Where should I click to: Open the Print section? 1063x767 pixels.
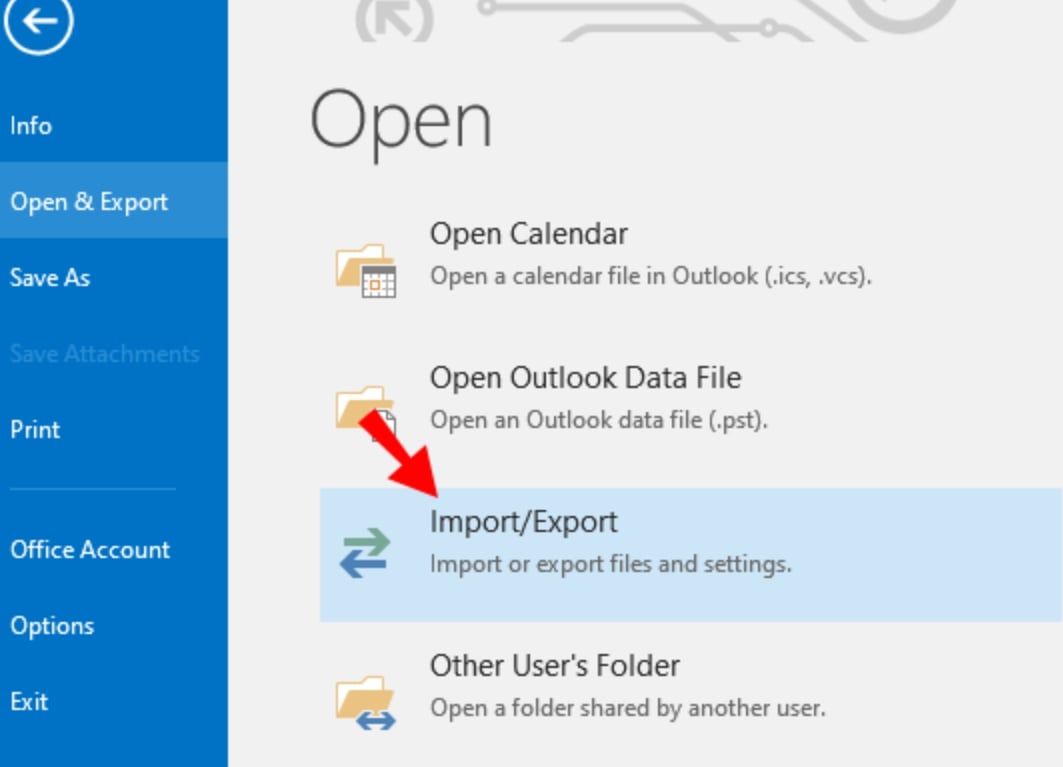(x=37, y=429)
